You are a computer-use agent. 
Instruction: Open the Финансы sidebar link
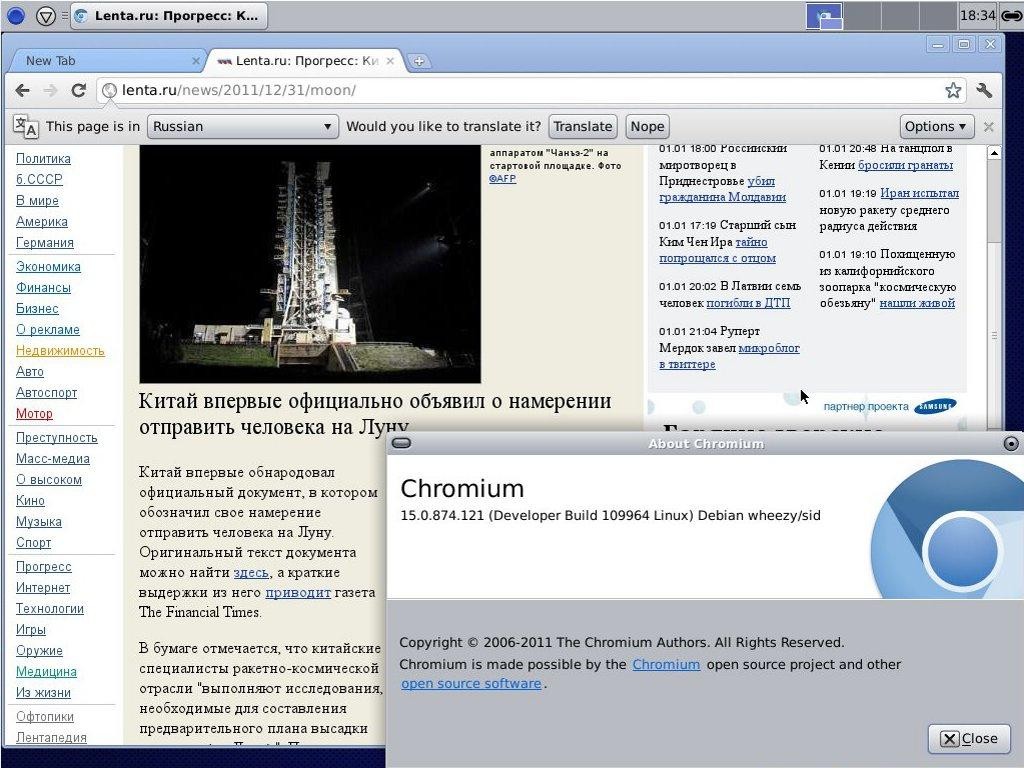(43, 287)
